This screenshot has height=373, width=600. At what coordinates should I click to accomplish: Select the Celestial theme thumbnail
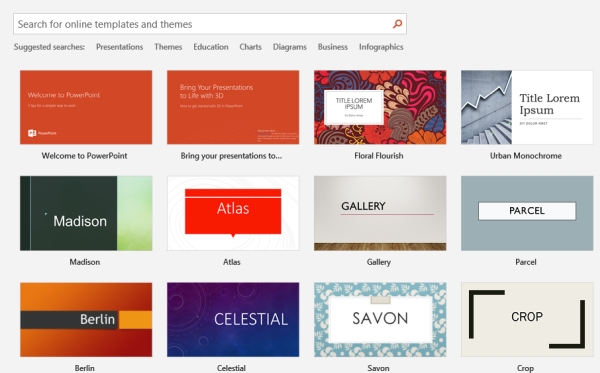click(233, 320)
